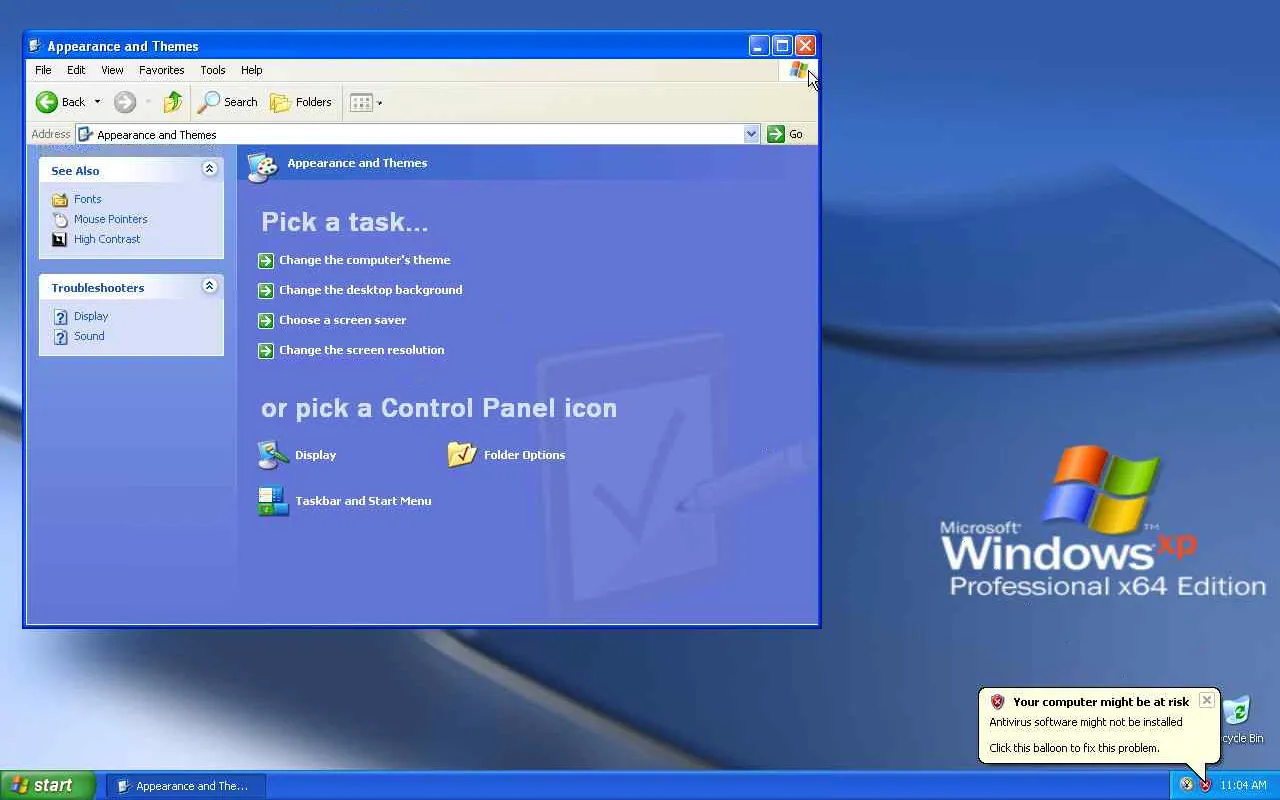Open the Display control panel icon

click(273, 455)
